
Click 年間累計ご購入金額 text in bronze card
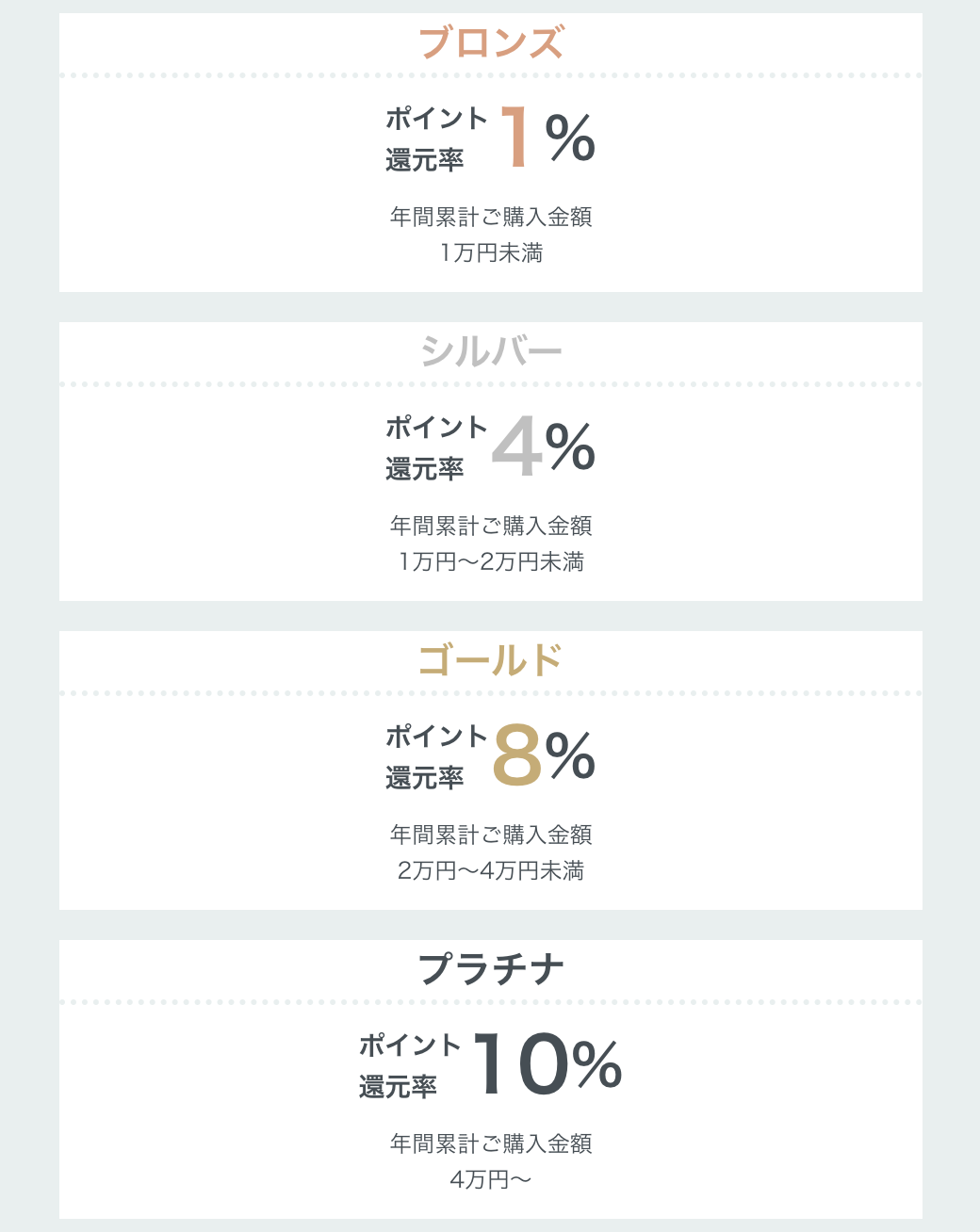[491, 218]
